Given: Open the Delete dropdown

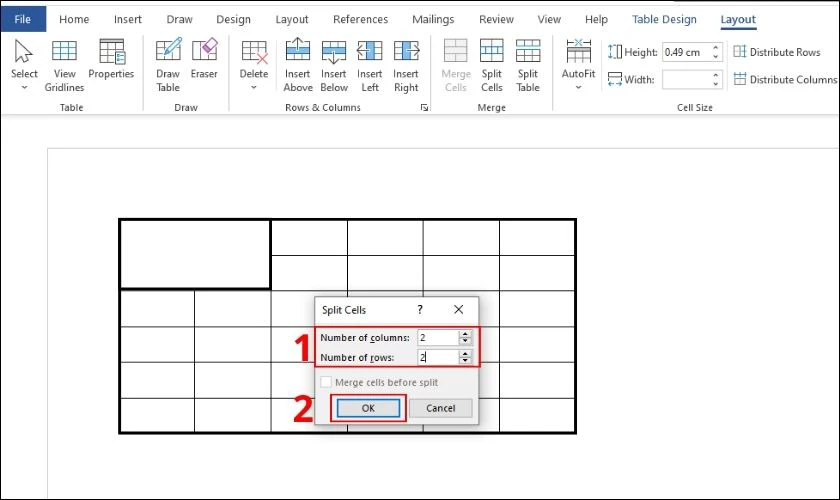Looking at the screenshot, I should pos(254,65).
